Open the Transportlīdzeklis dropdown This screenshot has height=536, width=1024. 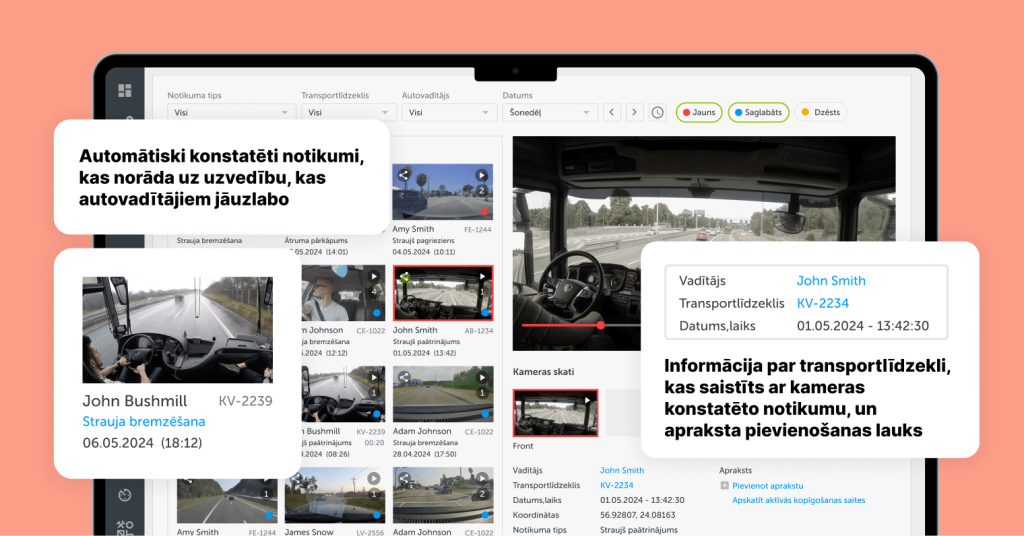pyautogui.click(x=348, y=112)
